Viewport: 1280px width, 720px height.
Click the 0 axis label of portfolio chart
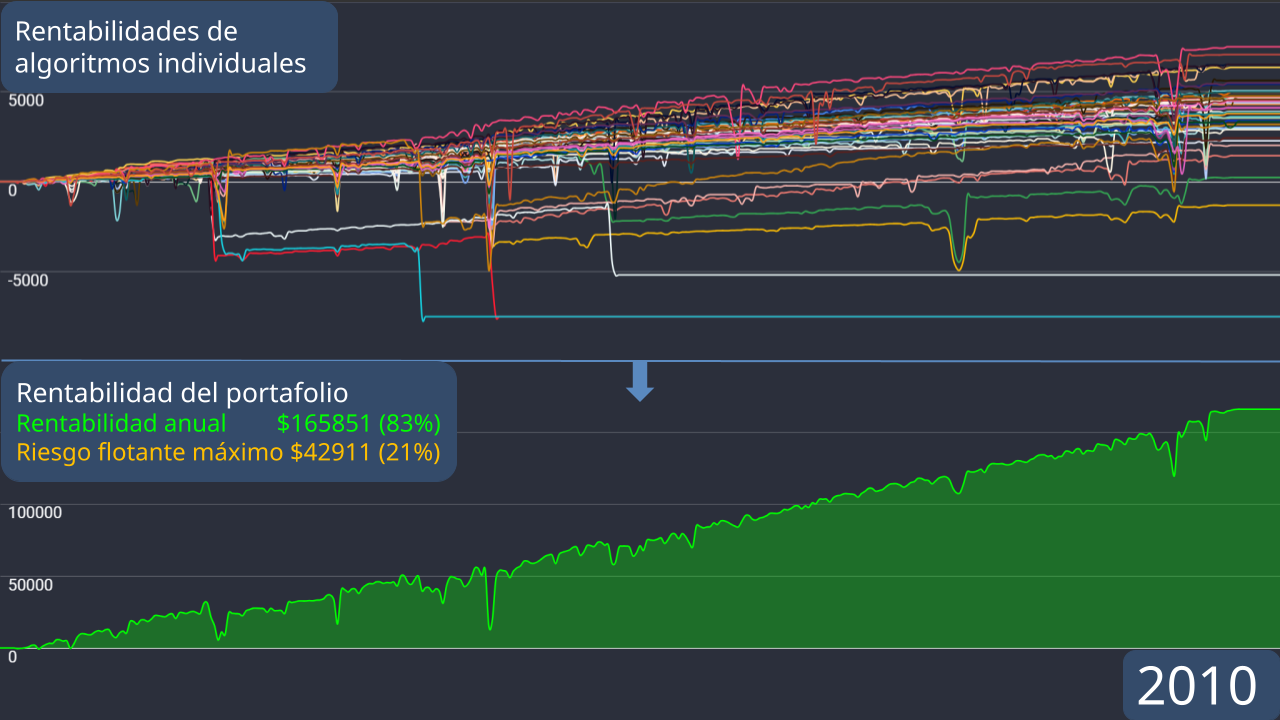coord(12,657)
